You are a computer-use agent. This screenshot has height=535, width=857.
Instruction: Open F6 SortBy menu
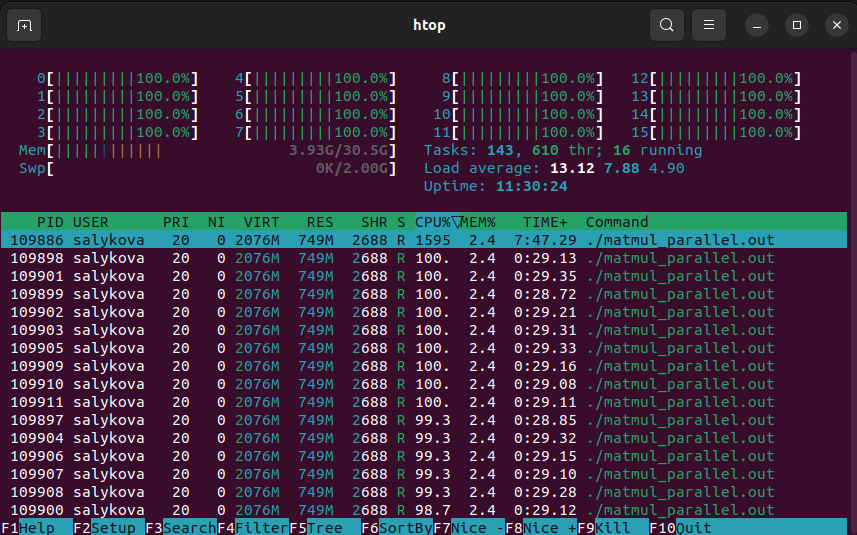tap(397, 528)
